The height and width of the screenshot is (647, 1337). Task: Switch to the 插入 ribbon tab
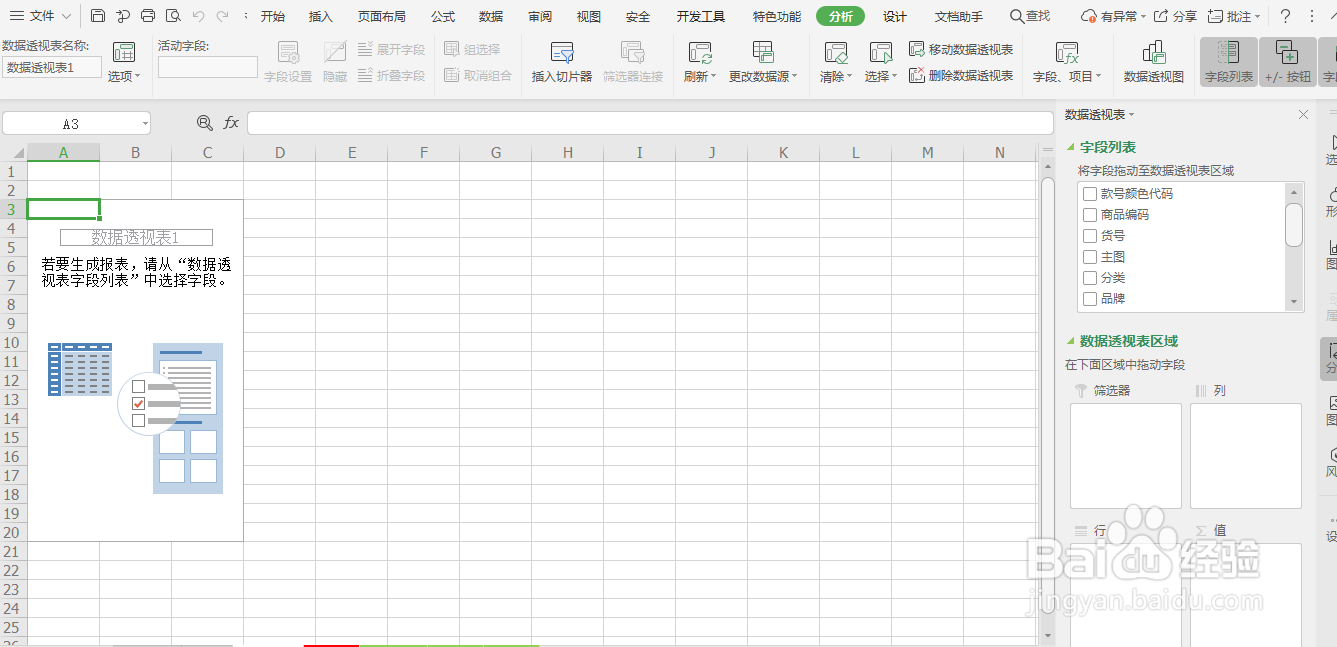click(x=321, y=16)
